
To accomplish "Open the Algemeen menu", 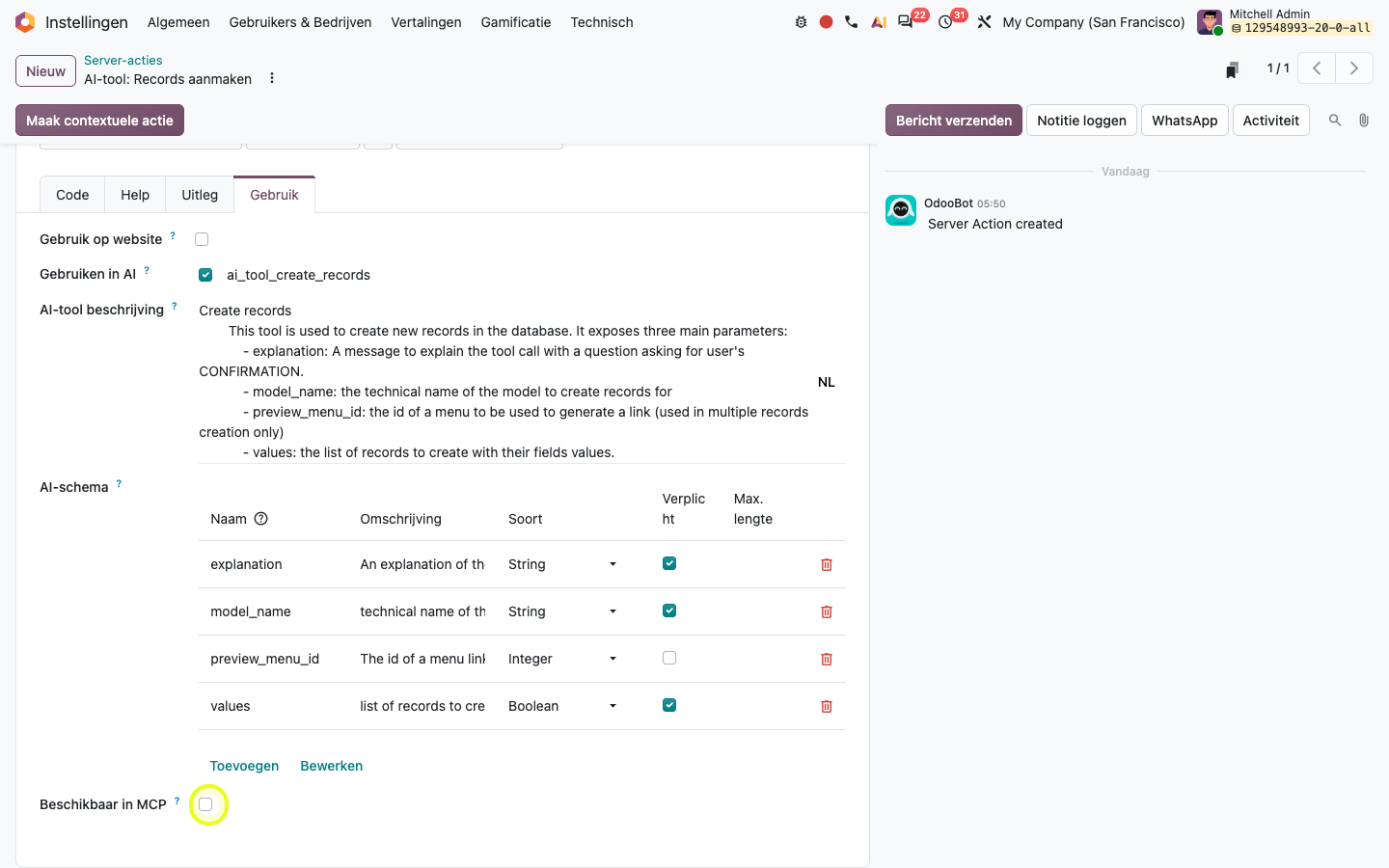I will click(178, 22).
